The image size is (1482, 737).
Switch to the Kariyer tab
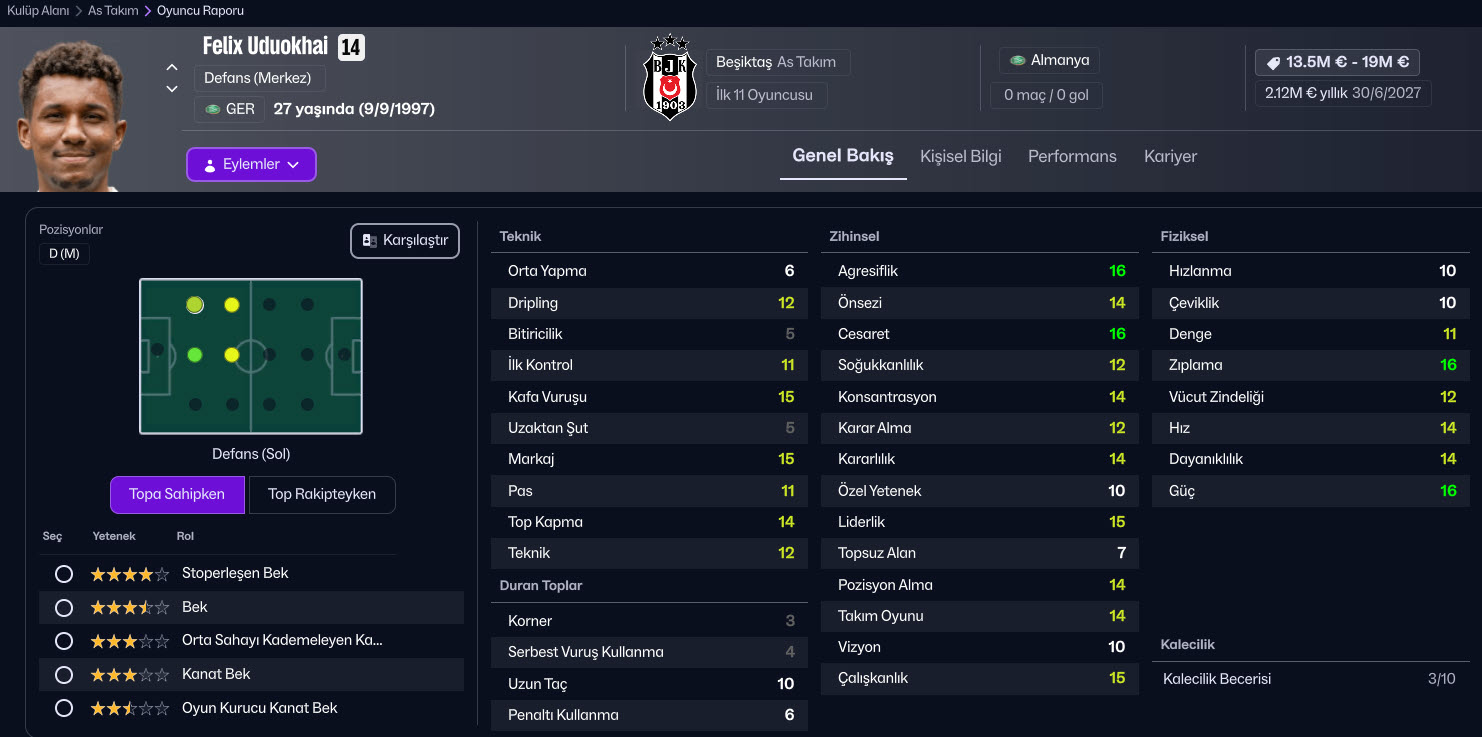[1170, 156]
